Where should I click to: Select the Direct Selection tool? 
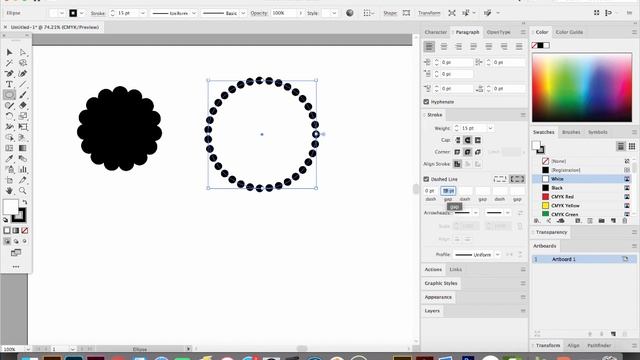(x=23, y=52)
